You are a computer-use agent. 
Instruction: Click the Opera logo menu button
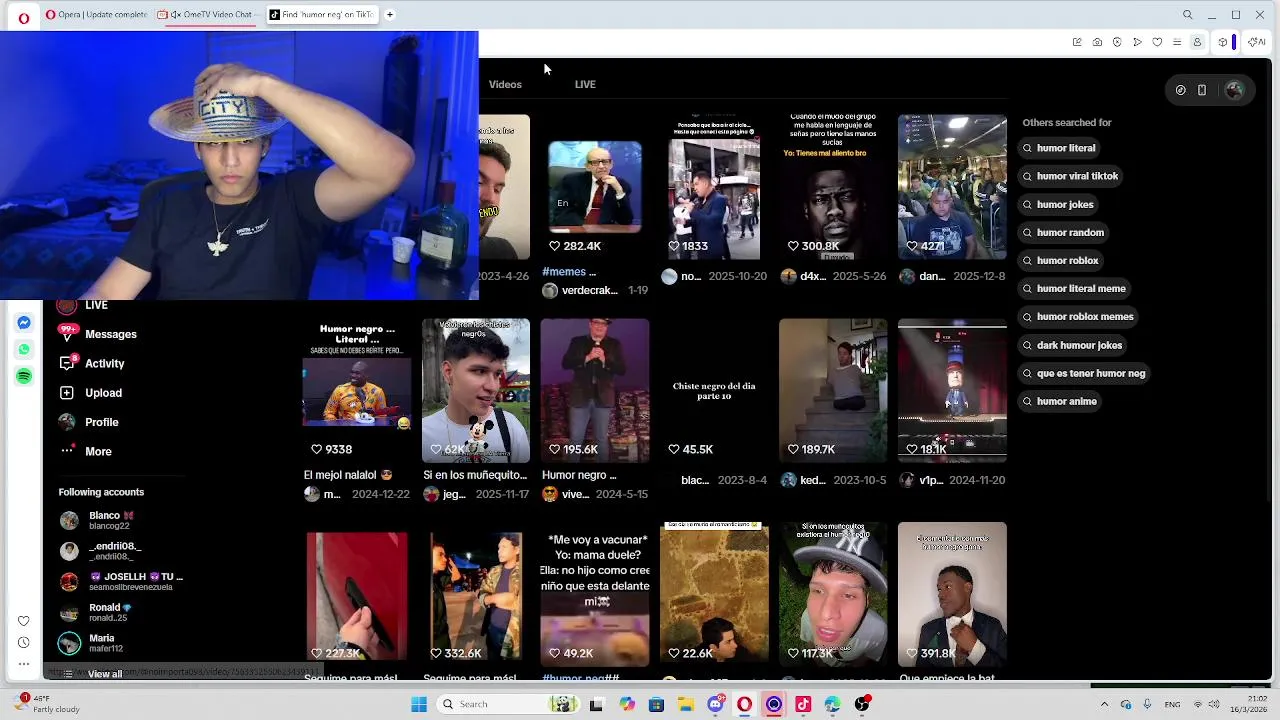pos(24,17)
